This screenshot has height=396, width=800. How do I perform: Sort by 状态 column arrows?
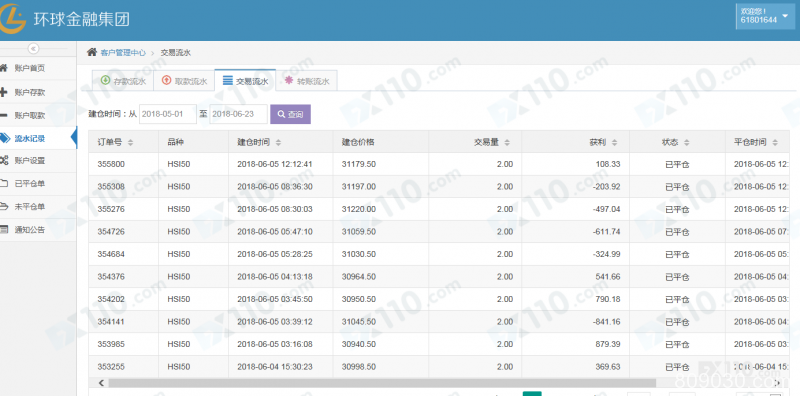[687, 143]
